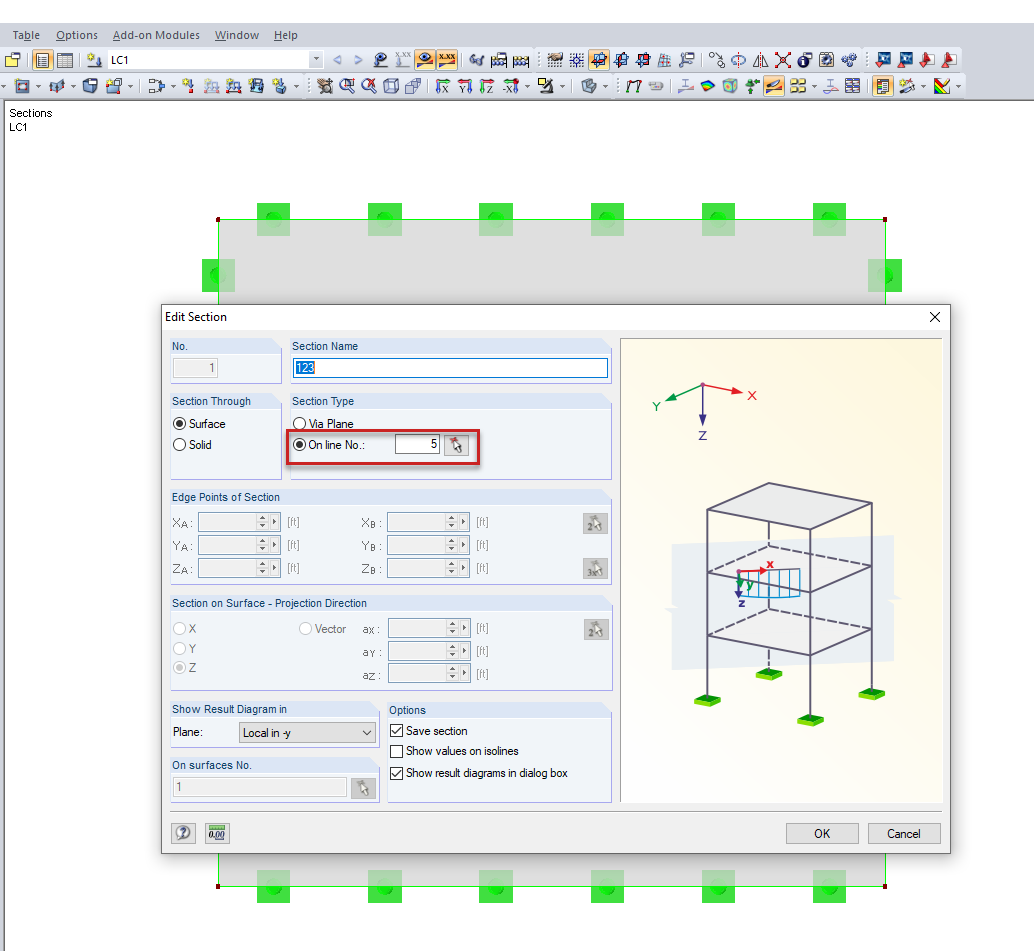The image size is (1034, 951).
Task: Confirm the section with OK
Action: pyautogui.click(x=822, y=833)
